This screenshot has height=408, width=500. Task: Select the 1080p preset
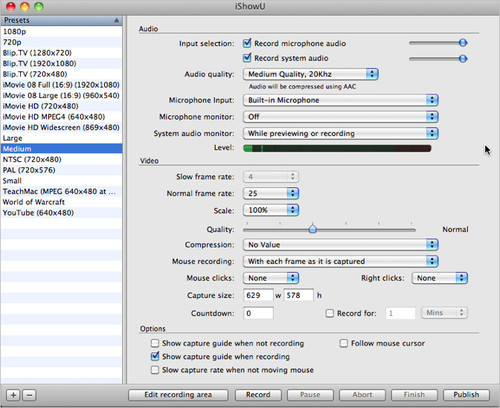coord(61,31)
